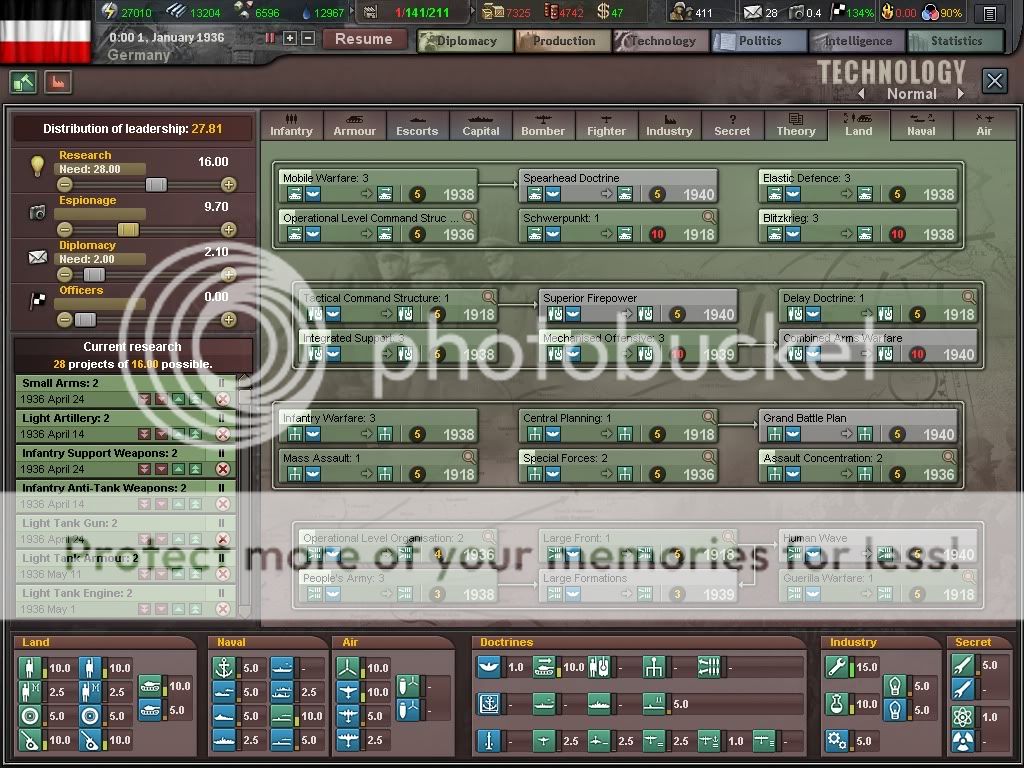
Task: Click magnifier on Operational Level Command Struc card
Action: (x=469, y=217)
